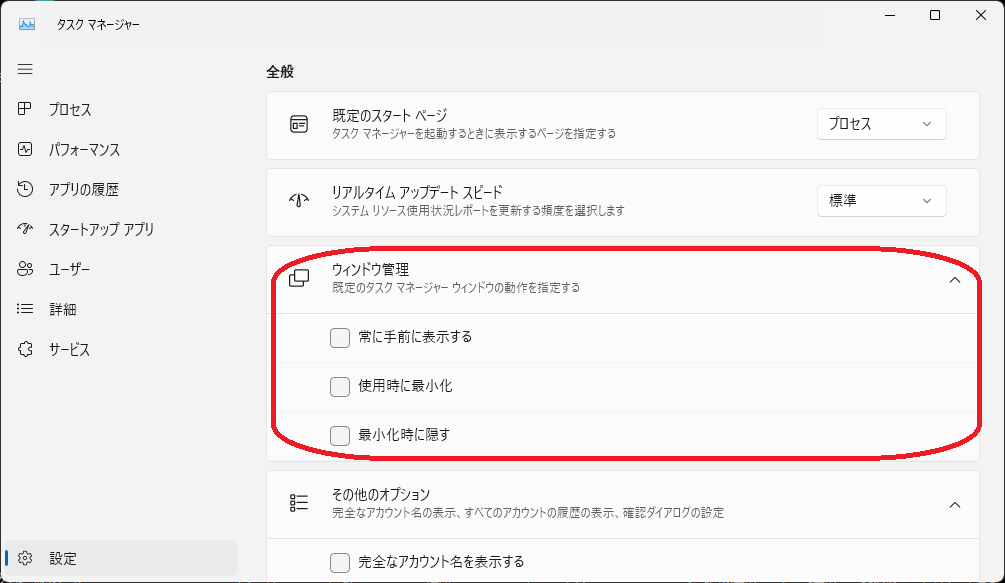The image size is (1005, 583).
Task: Select the 標準 value in update speed
Action: (x=881, y=201)
